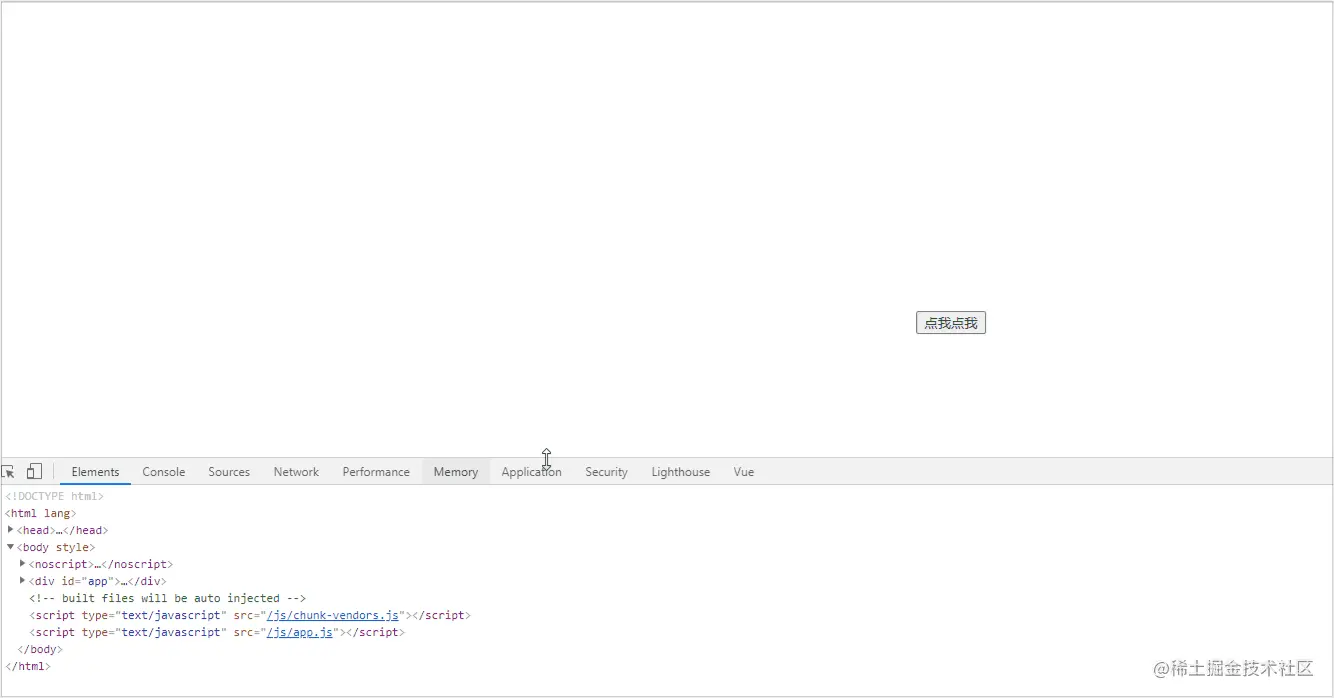This screenshot has width=1334, height=698.
Task: Open the Performance tab
Action: pos(376,472)
